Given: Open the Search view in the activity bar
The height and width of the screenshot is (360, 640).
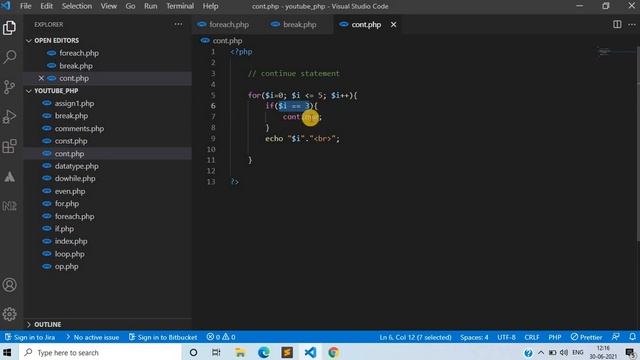Looking at the screenshot, I should [x=9, y=57].
